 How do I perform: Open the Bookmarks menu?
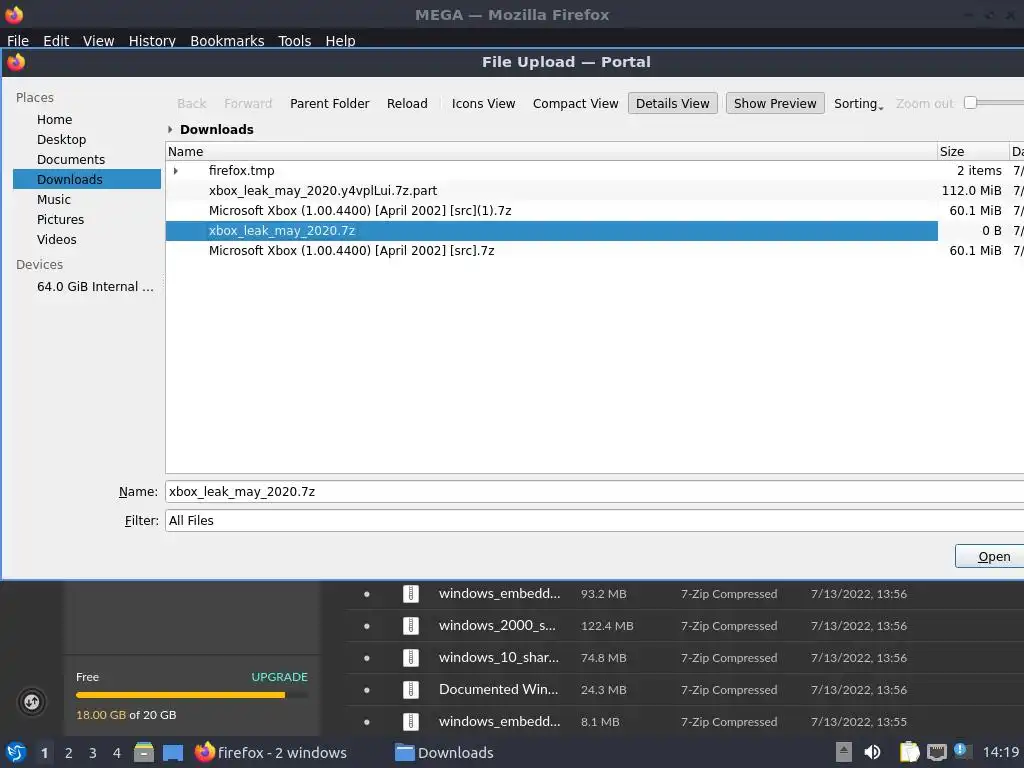(x=227, y=40)
